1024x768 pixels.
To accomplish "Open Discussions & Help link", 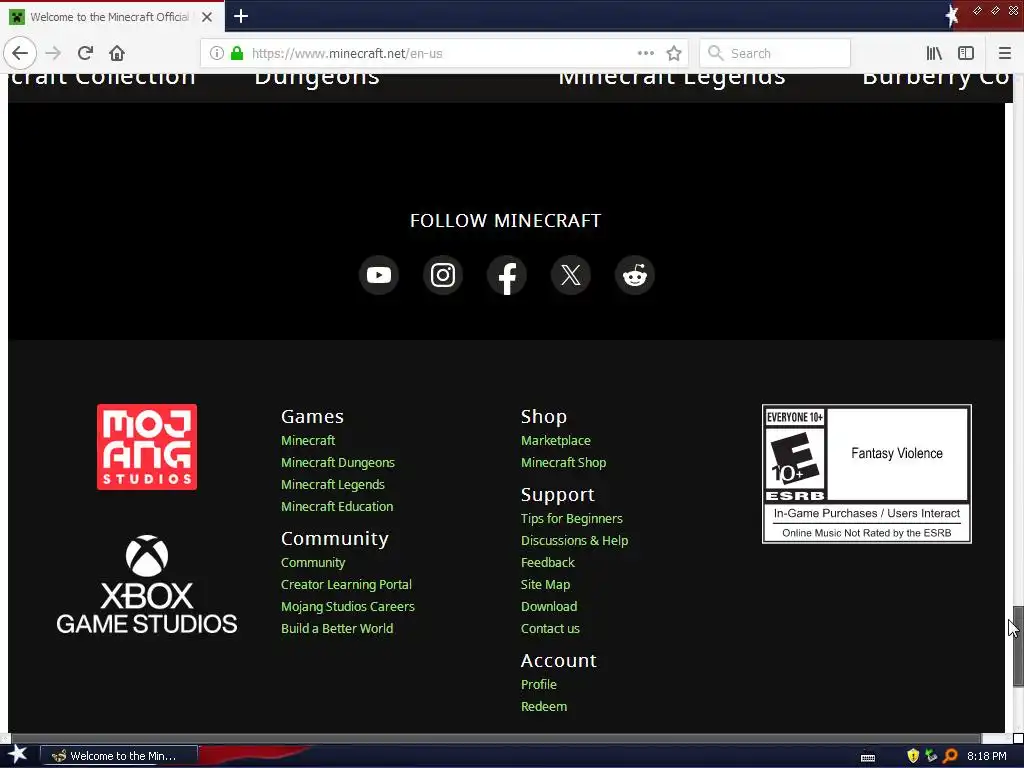I will [x=574, y=540].
